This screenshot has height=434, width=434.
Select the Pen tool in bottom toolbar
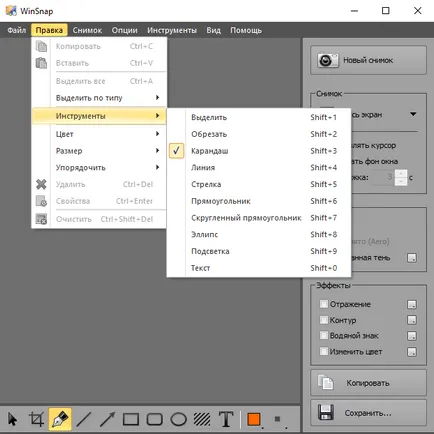[x=60, y=419]
